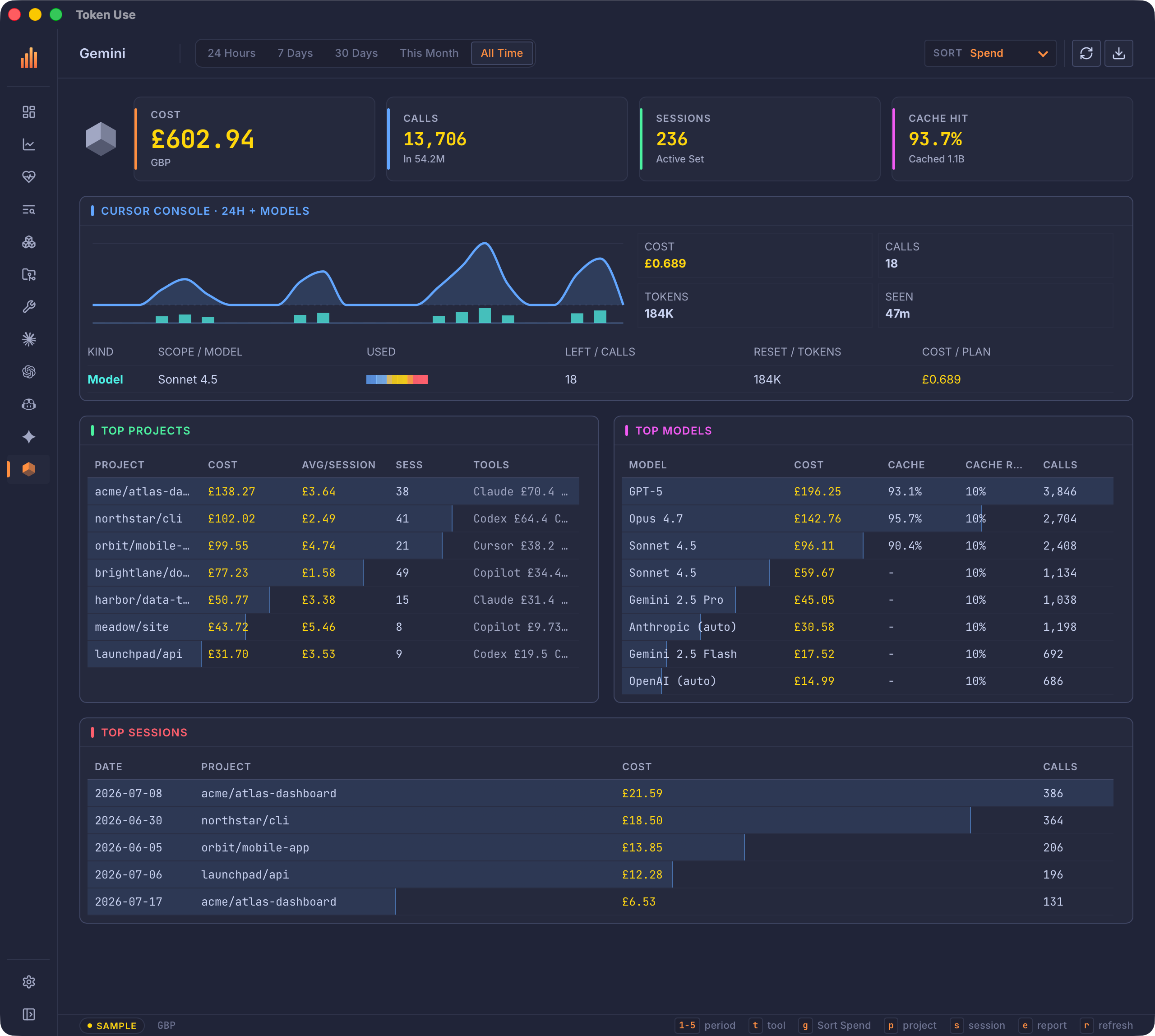Image resolution: width=1155 pixels, height=1036 pixels.
Task: Select the OpenAI knot logo sidebar icon
Action: [28, 372]
